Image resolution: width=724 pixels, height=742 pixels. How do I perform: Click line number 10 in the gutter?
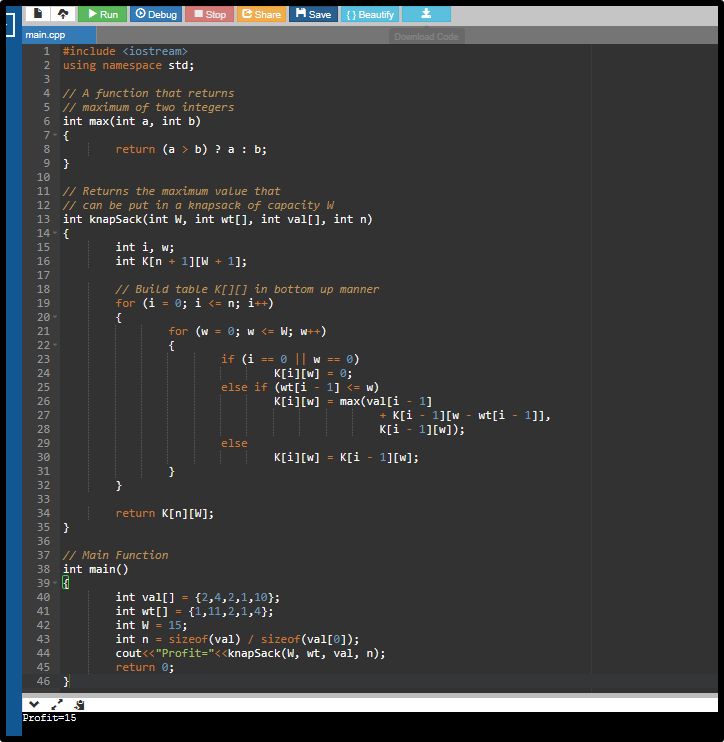(x=44, y=177)
